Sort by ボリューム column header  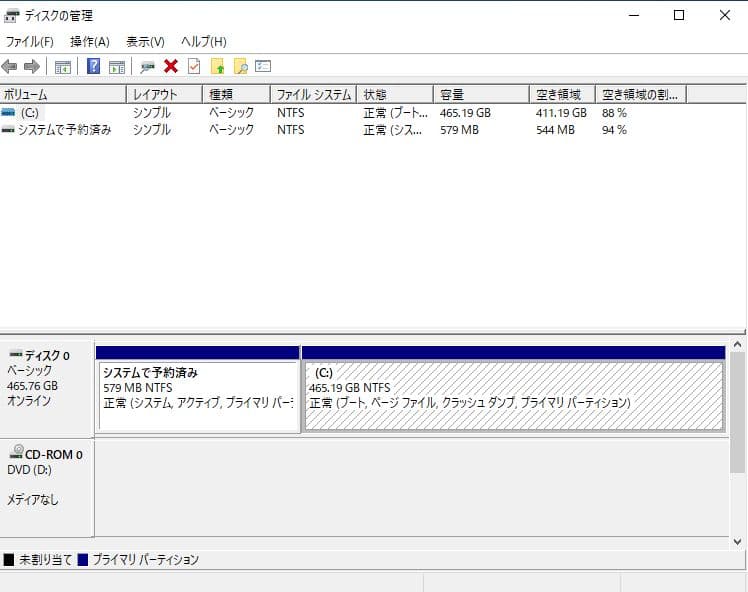coord(63,94)
